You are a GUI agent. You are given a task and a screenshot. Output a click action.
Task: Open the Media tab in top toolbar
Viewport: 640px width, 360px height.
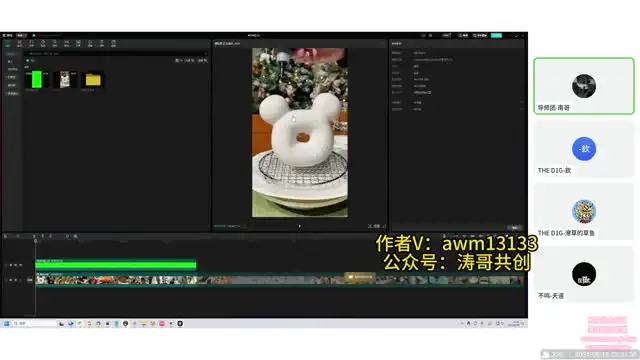[8, 43]
